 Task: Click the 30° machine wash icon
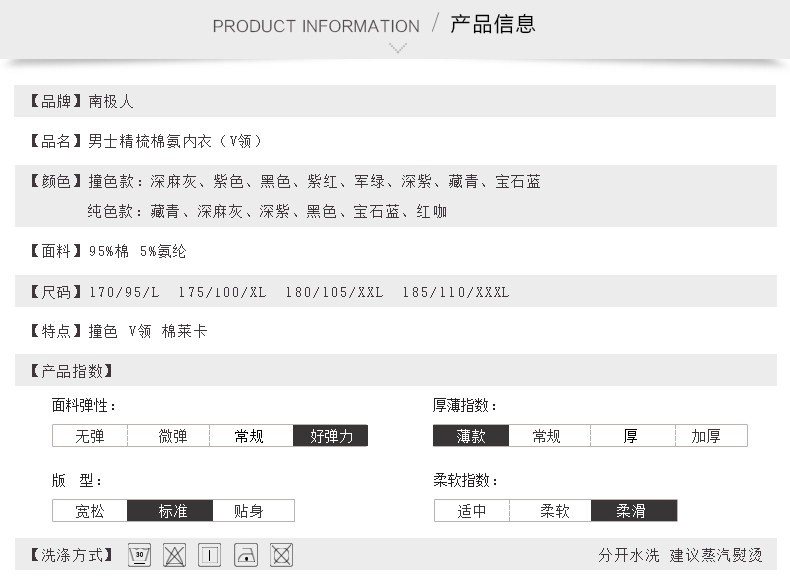(x=140, y=555)
